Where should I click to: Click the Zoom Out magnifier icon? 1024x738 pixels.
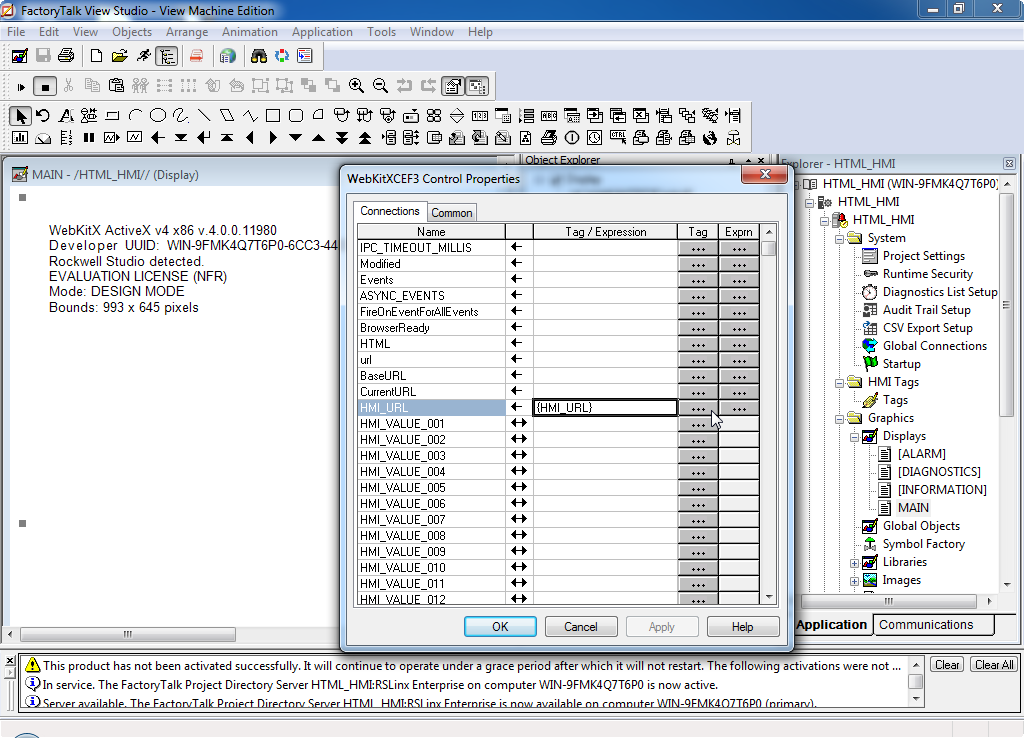380,86
